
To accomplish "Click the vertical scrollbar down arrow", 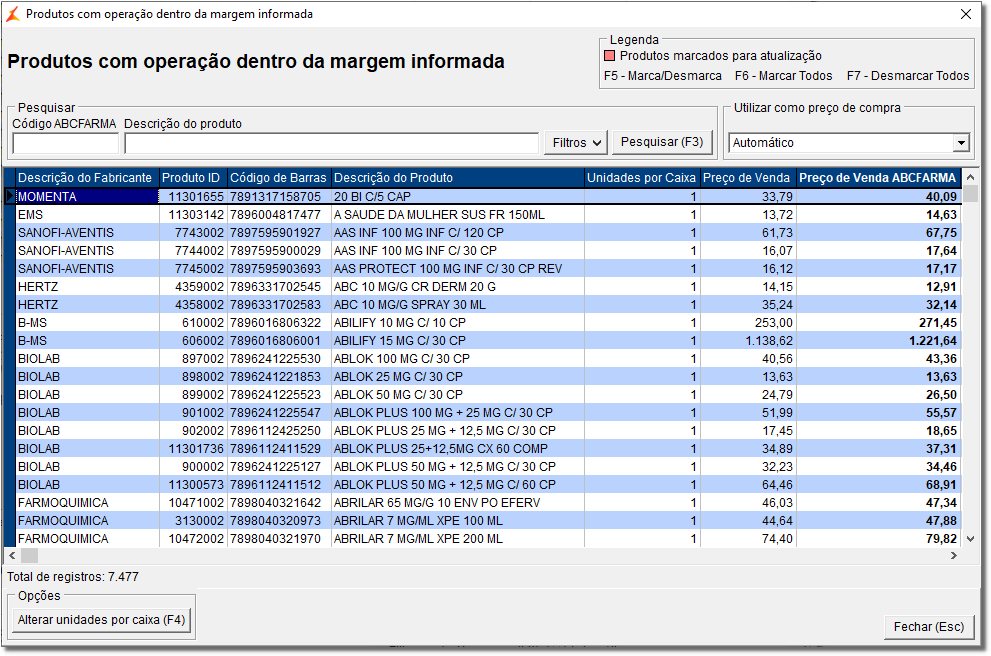I will pos(971,539).
